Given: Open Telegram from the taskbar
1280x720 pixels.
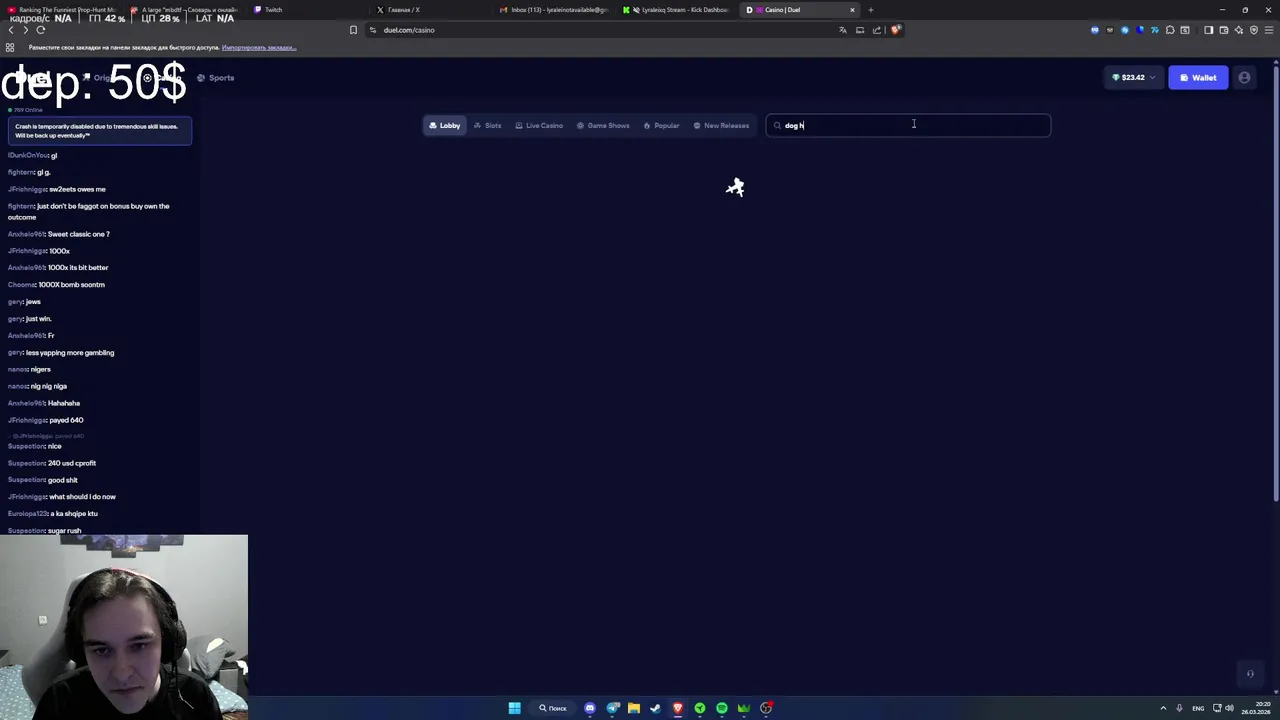Looking at the screenshot, I should point(612,708).
